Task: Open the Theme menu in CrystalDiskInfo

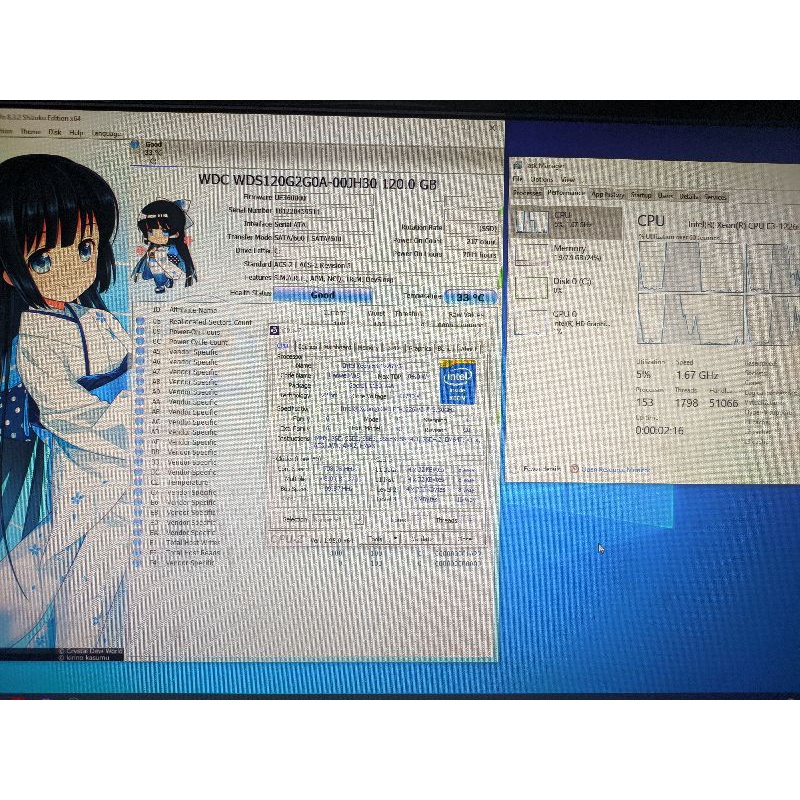Action: pos(31,132)
